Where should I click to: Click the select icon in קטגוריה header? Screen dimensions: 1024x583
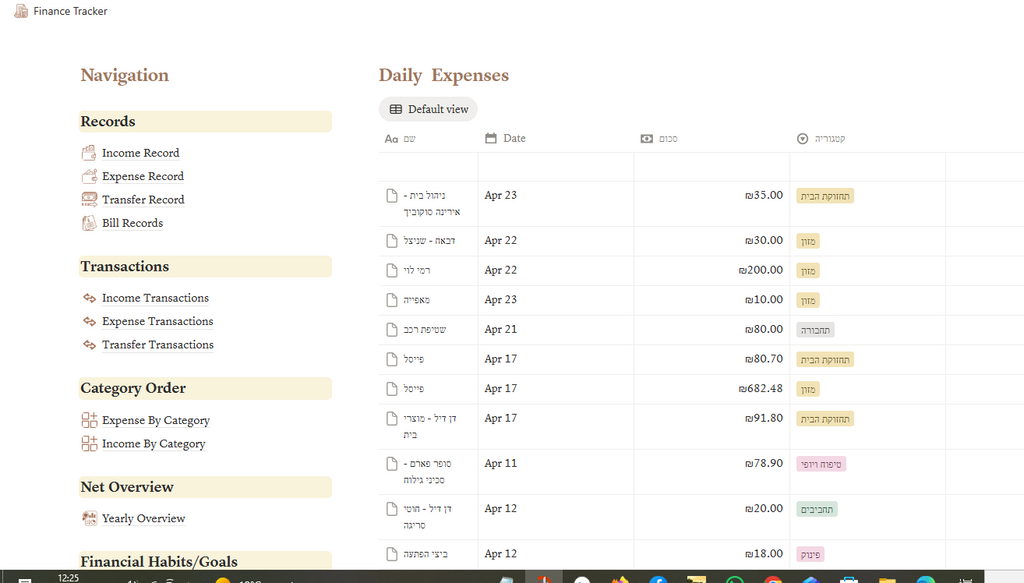803,138
